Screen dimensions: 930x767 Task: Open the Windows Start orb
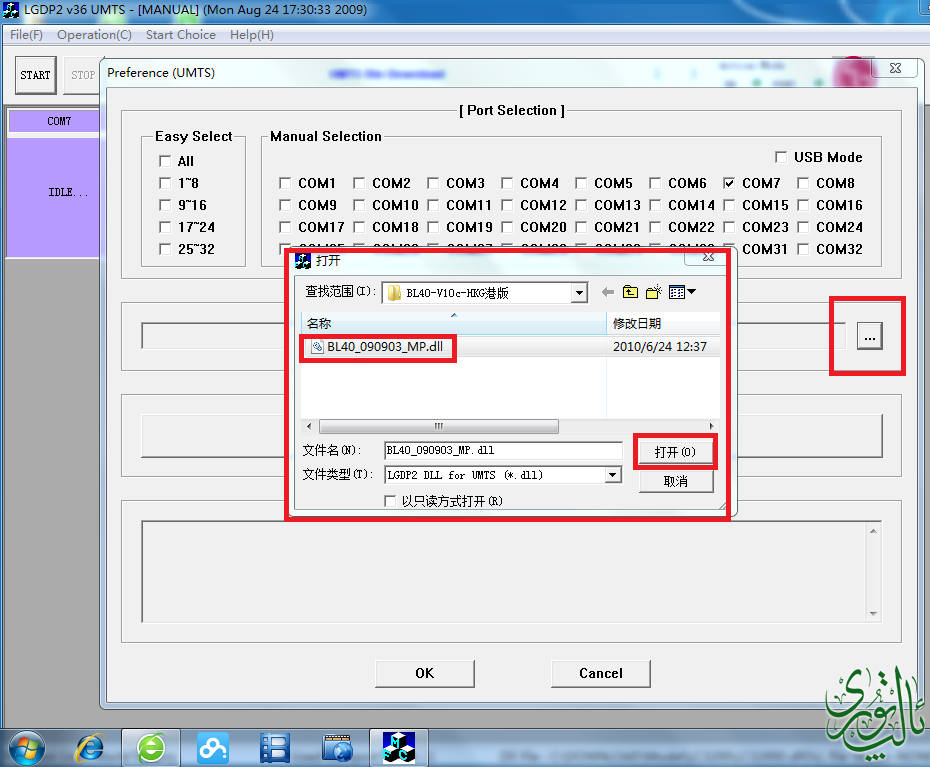click(x=27, y=749)
